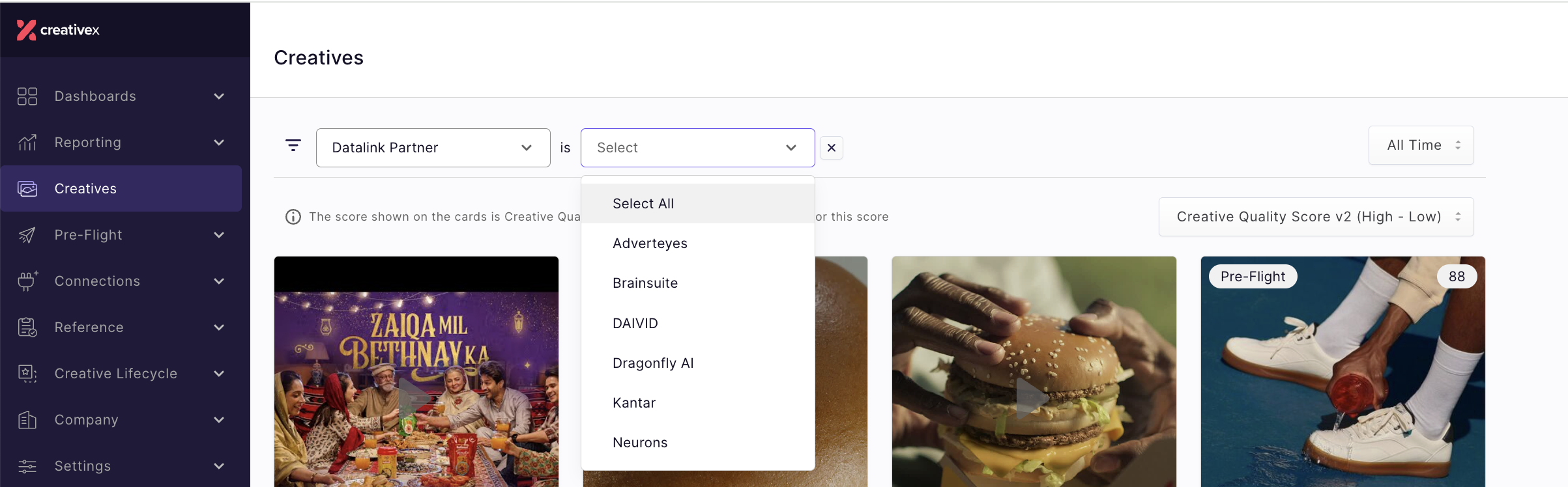This screenshot has width=1568, height=487.
Task: Select DAIVID from the partner list
Action: pos(698,324)
